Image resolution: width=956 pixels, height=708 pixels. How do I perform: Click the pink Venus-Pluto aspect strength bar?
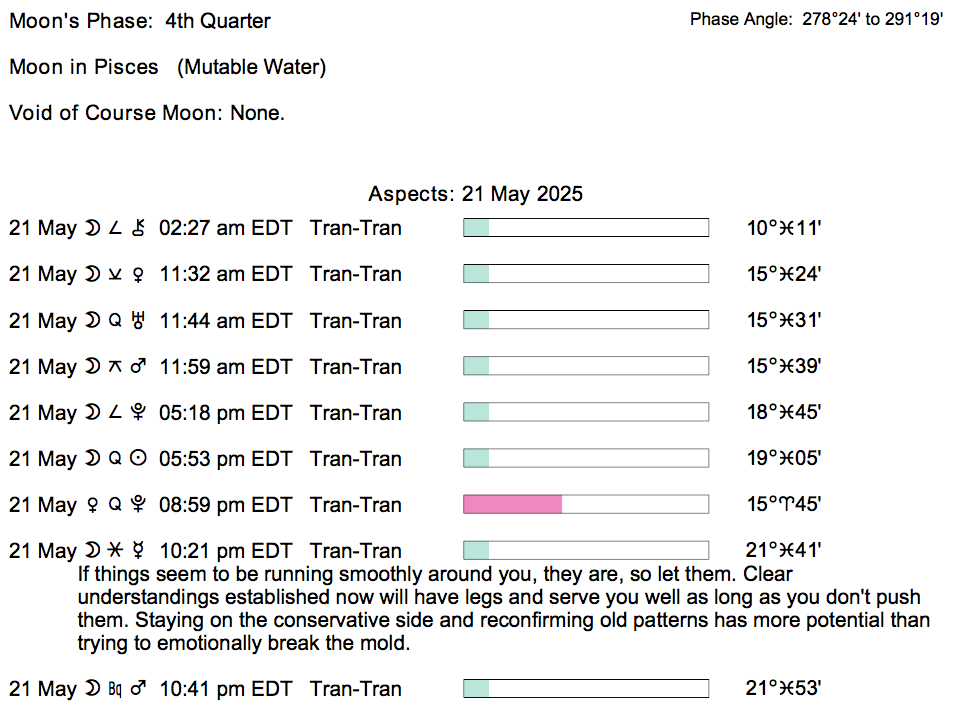[512, 505]
